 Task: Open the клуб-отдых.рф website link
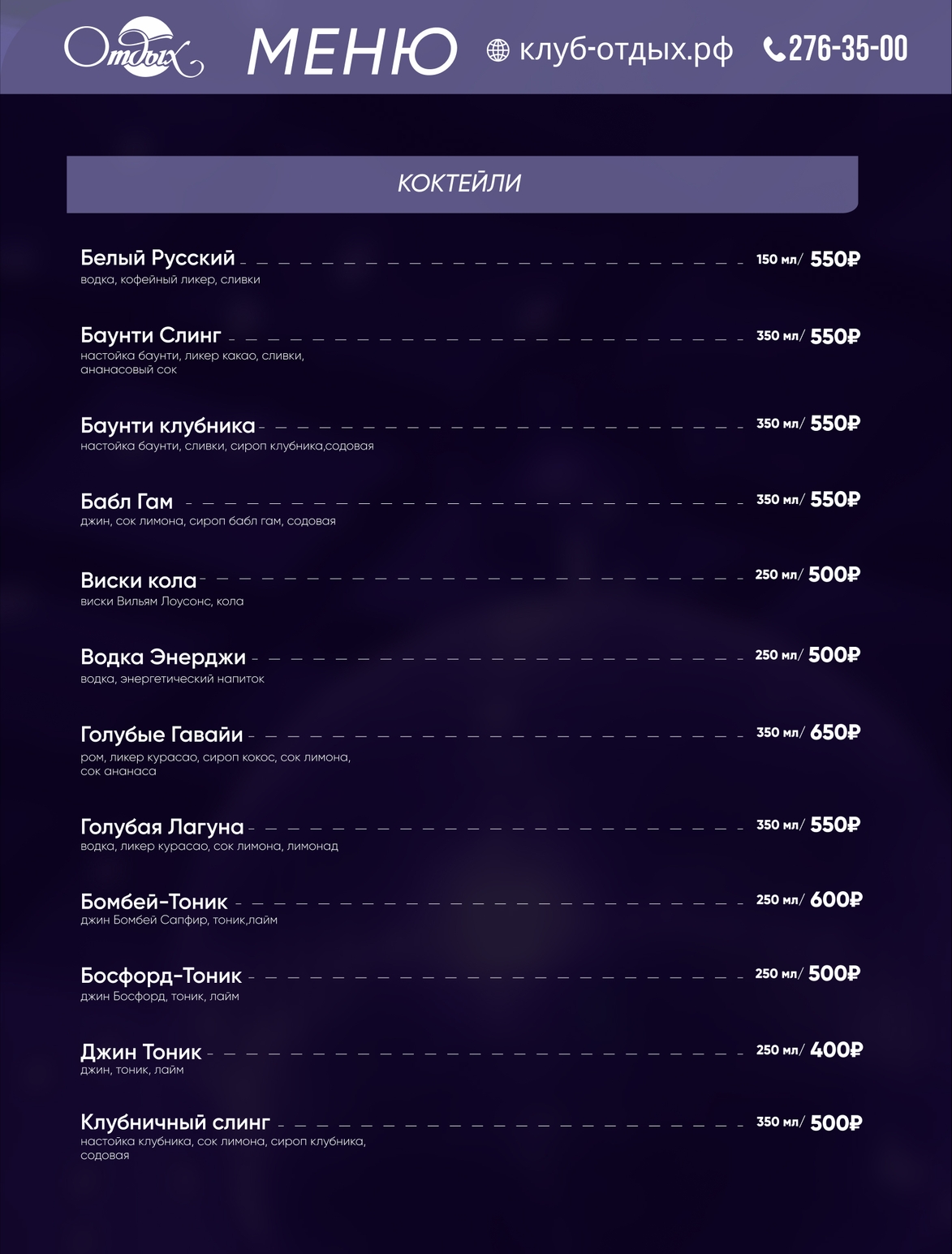(x=625, y=50)
